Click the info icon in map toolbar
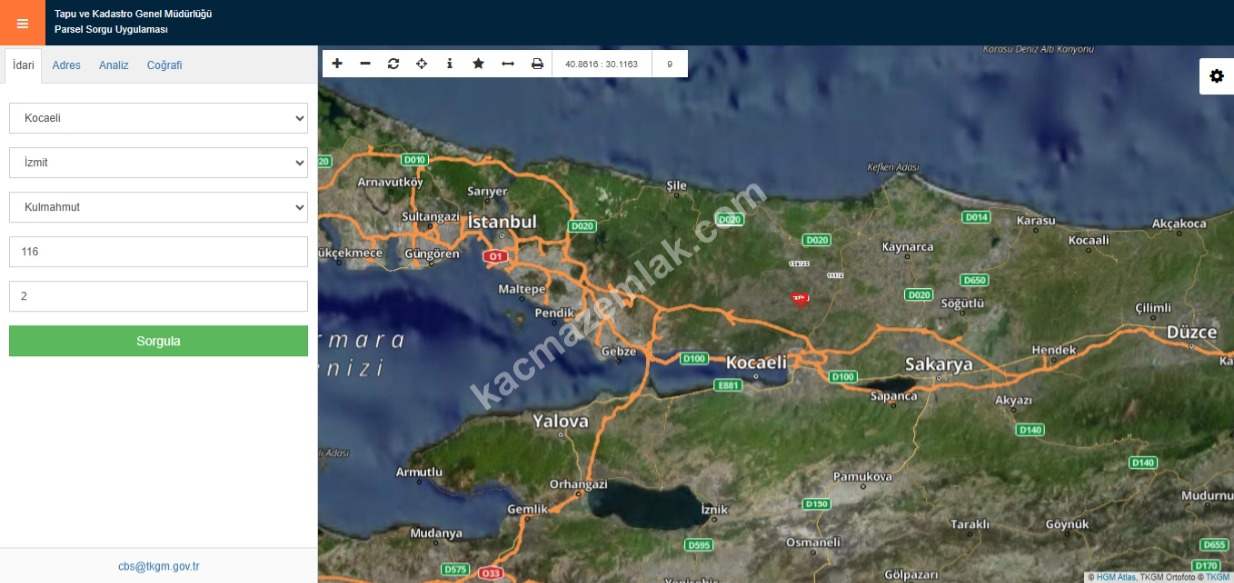This screenshot has width=1234, height=583. pyautogui.click(x=449, y=64)
